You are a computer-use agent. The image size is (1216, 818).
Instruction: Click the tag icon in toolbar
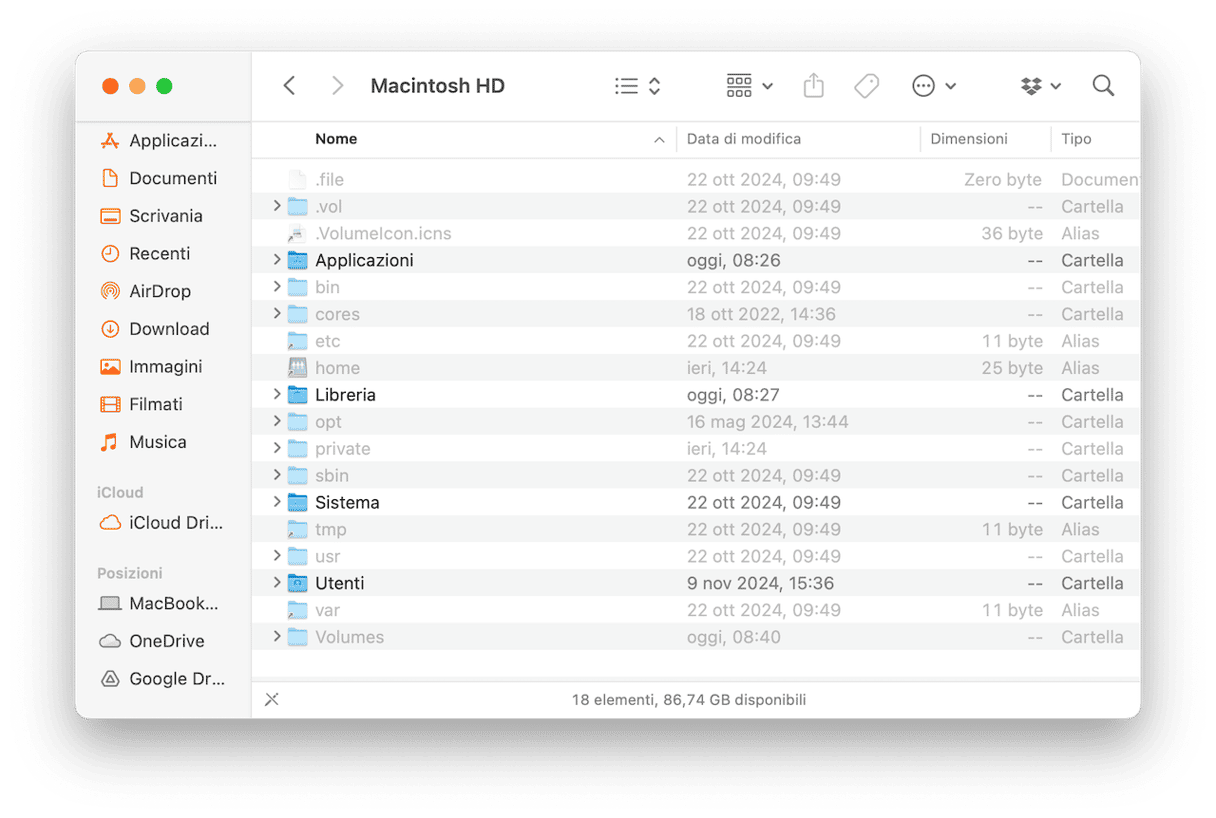(x=867, y=86)
